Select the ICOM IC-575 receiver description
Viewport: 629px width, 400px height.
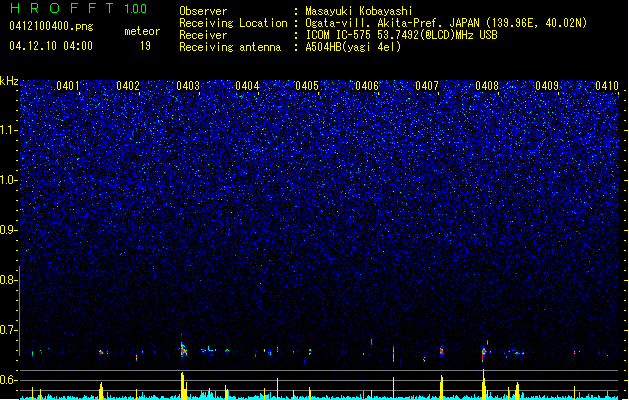(401, 35)
